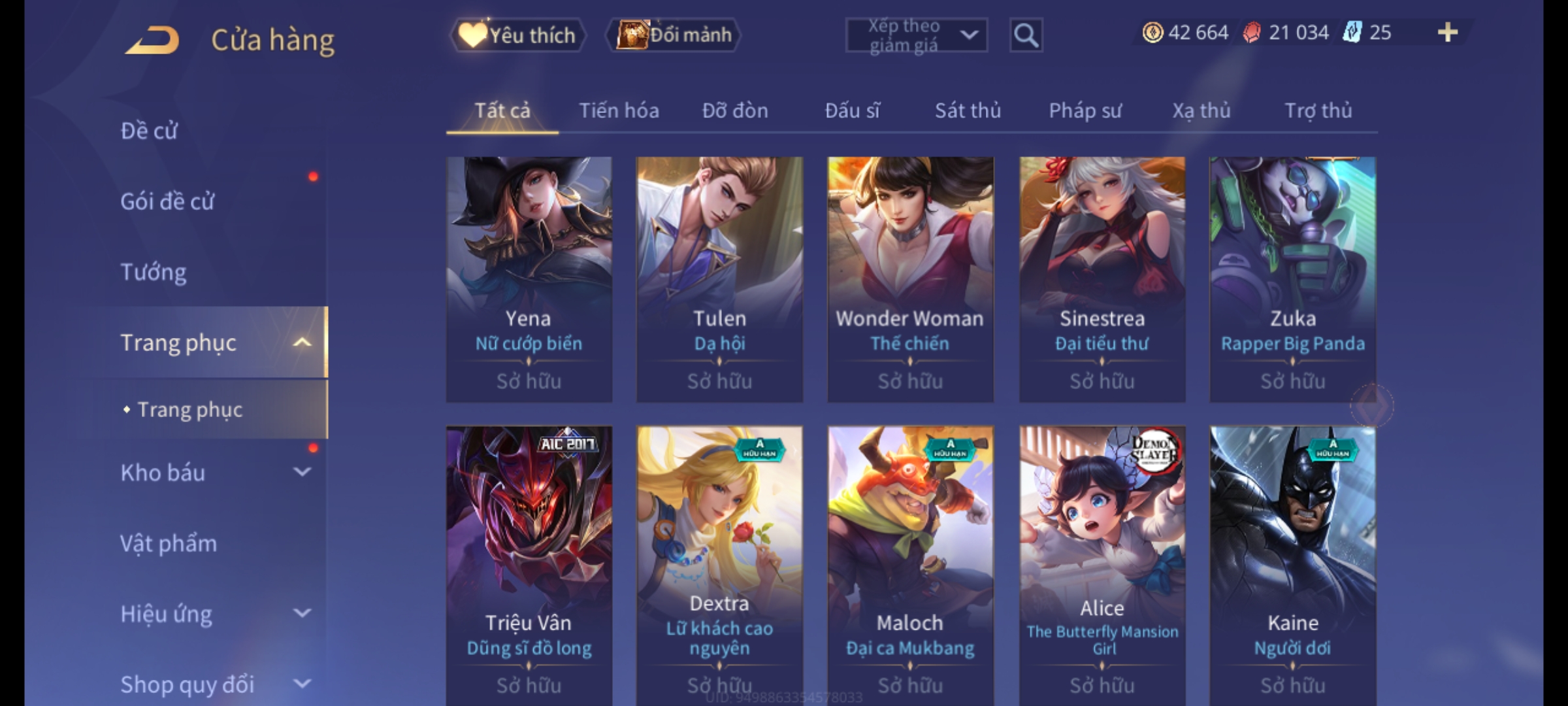
Task: Select the Kaine Người dơi skin card
Action: (1292, 566)
